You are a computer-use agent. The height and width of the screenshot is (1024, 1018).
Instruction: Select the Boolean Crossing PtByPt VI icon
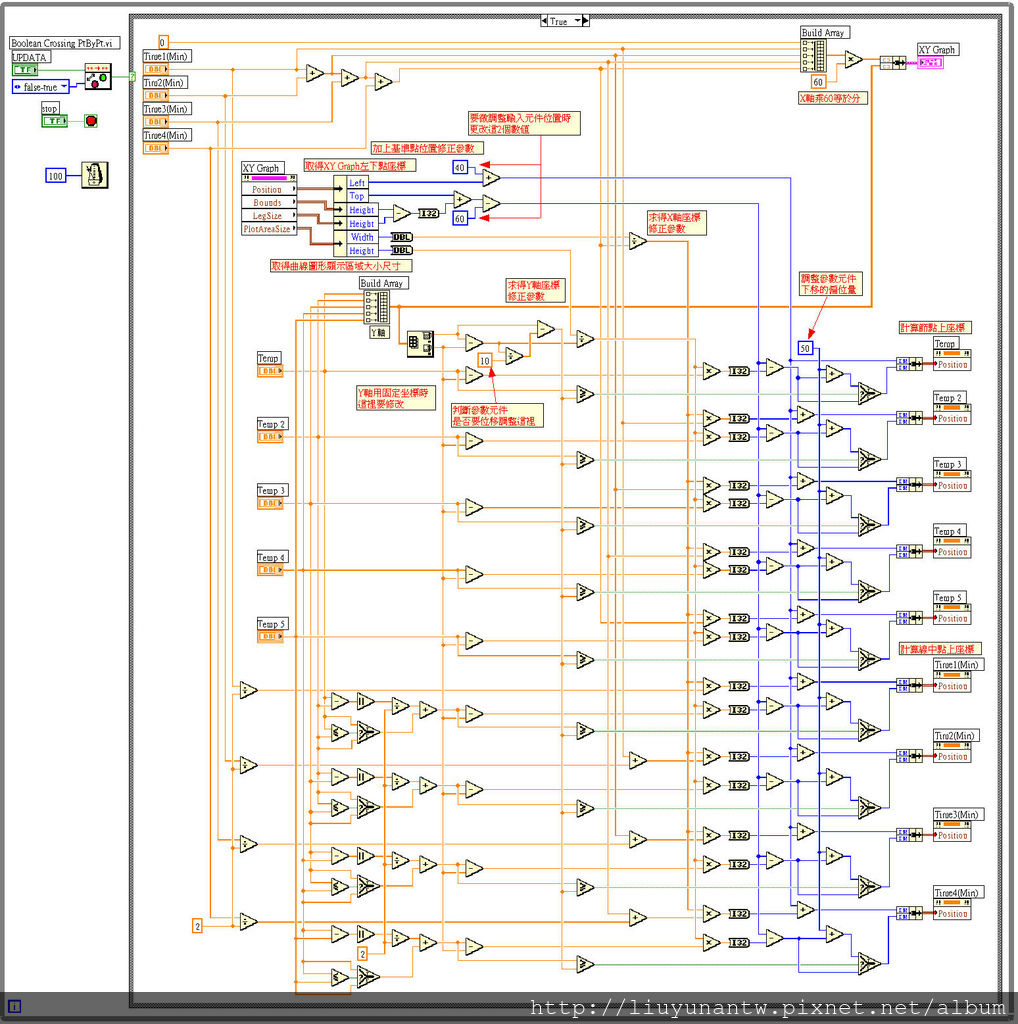tap(98, 77)
